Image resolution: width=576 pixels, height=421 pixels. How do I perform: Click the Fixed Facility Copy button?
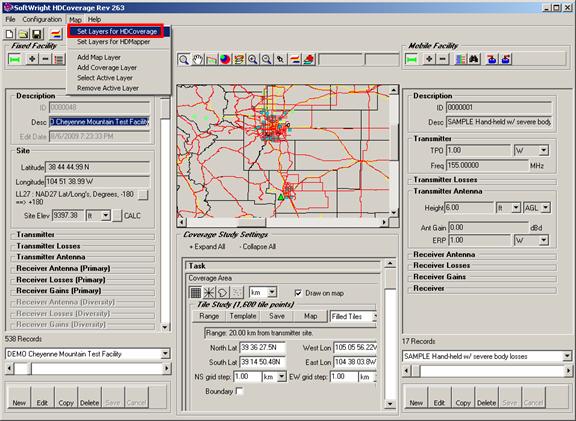(66, 397)
